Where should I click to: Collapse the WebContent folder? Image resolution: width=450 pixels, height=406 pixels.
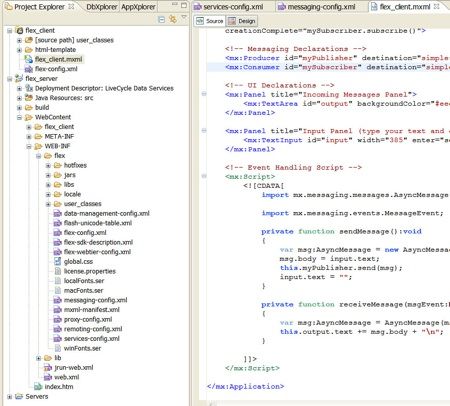tap(19, 117)
